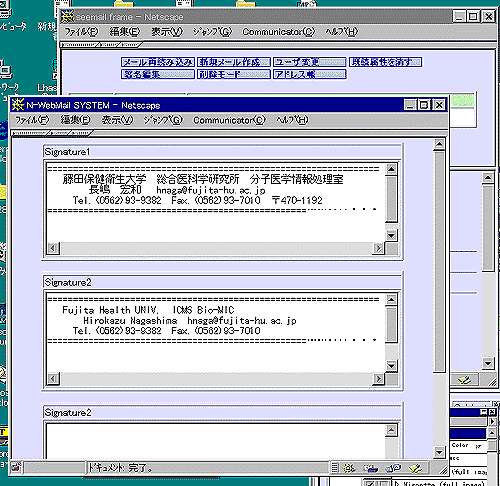
Task: Click into the empty third signature text area
Action: point(216,441)
